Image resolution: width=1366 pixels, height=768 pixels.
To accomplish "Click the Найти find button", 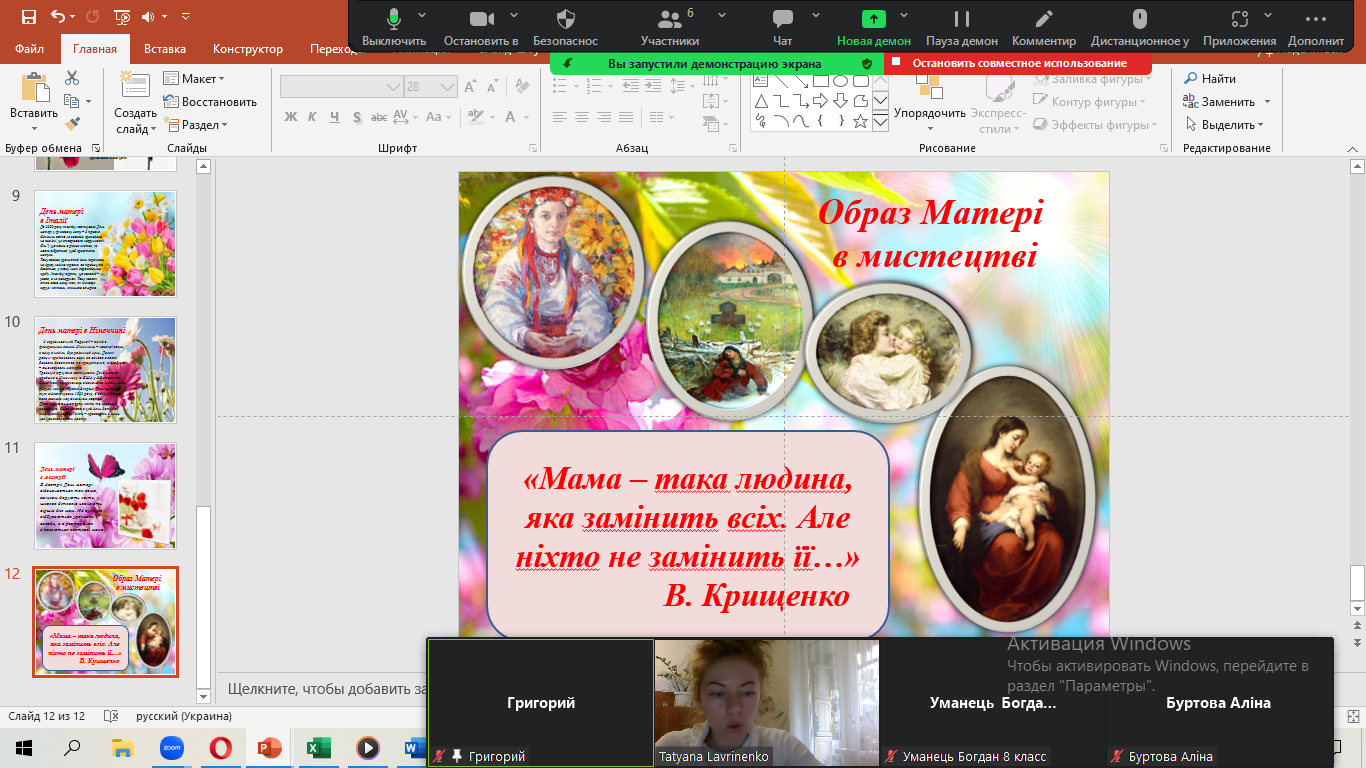I will [1210, 79].
